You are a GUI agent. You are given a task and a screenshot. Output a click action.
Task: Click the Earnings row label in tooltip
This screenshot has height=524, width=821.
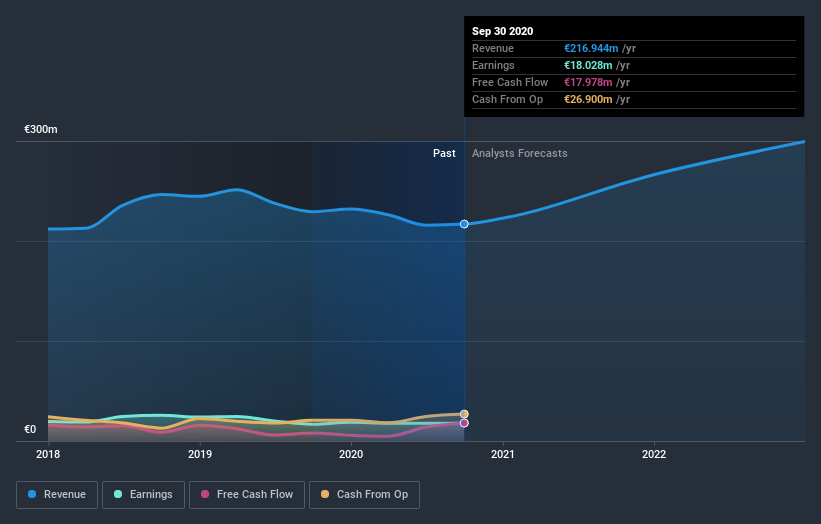coord(493,65)
